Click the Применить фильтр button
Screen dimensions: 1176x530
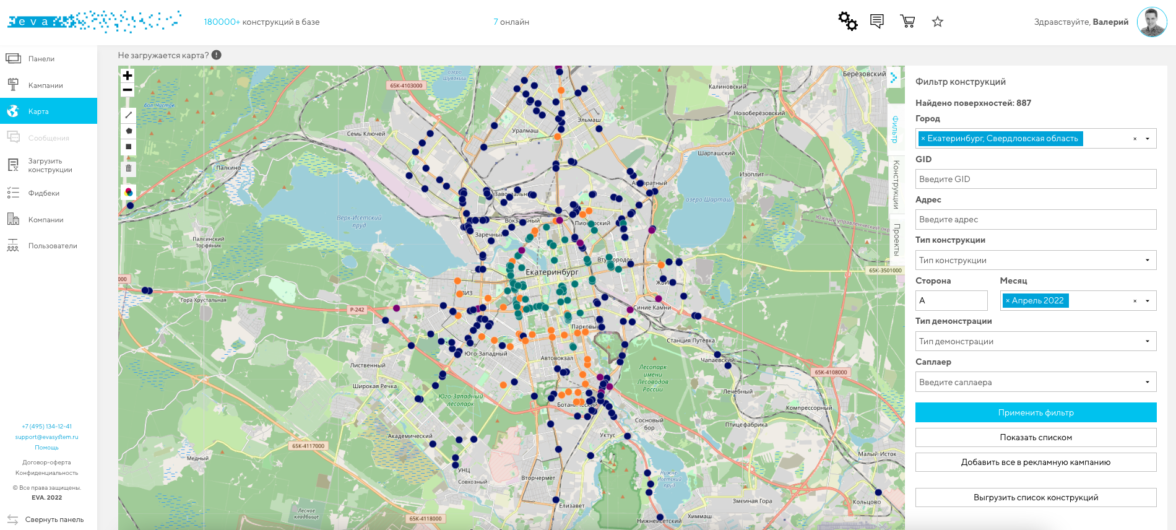coord(1035,412)
